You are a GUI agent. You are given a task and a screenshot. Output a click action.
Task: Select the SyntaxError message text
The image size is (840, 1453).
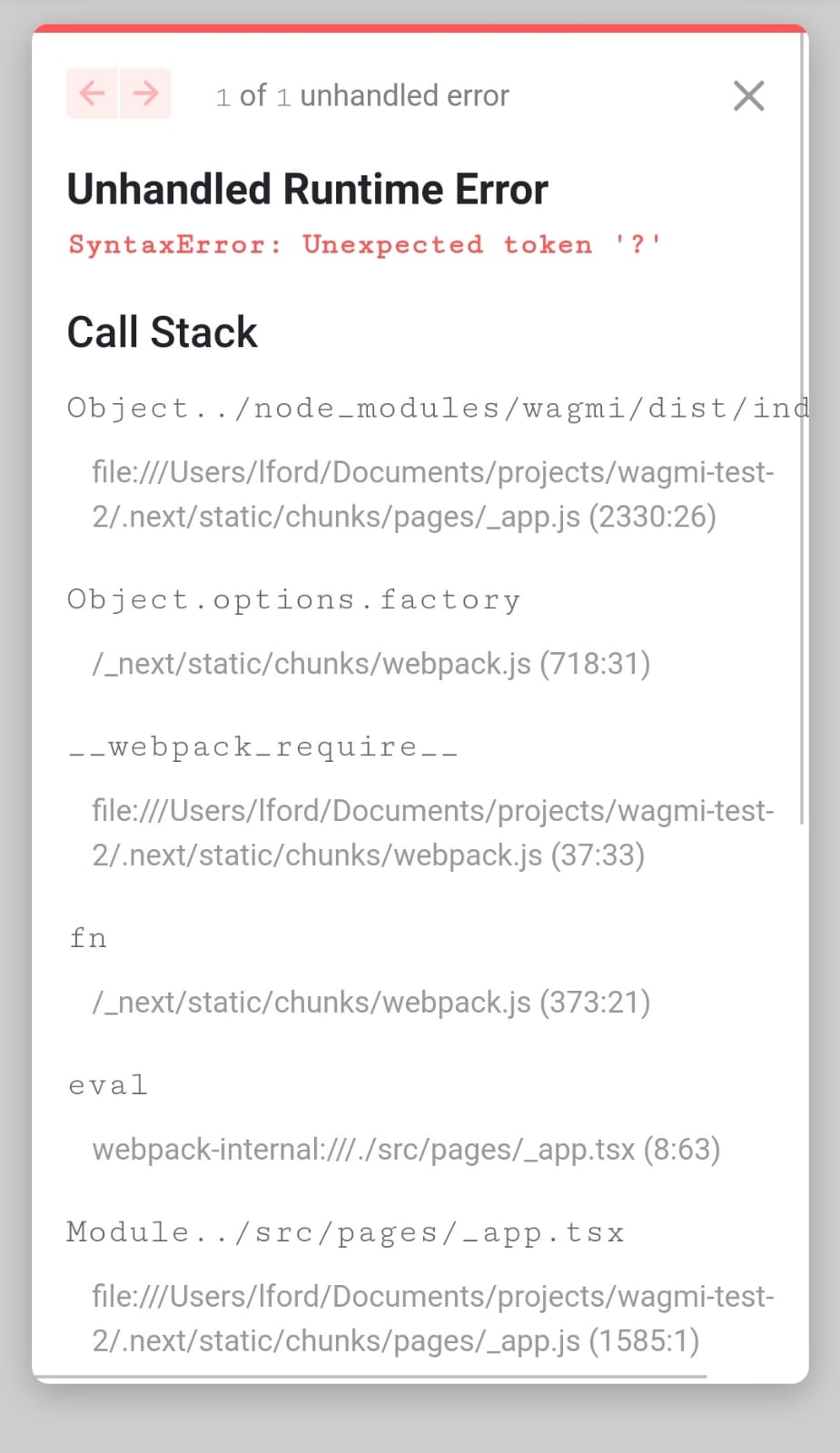pos(364,243)
